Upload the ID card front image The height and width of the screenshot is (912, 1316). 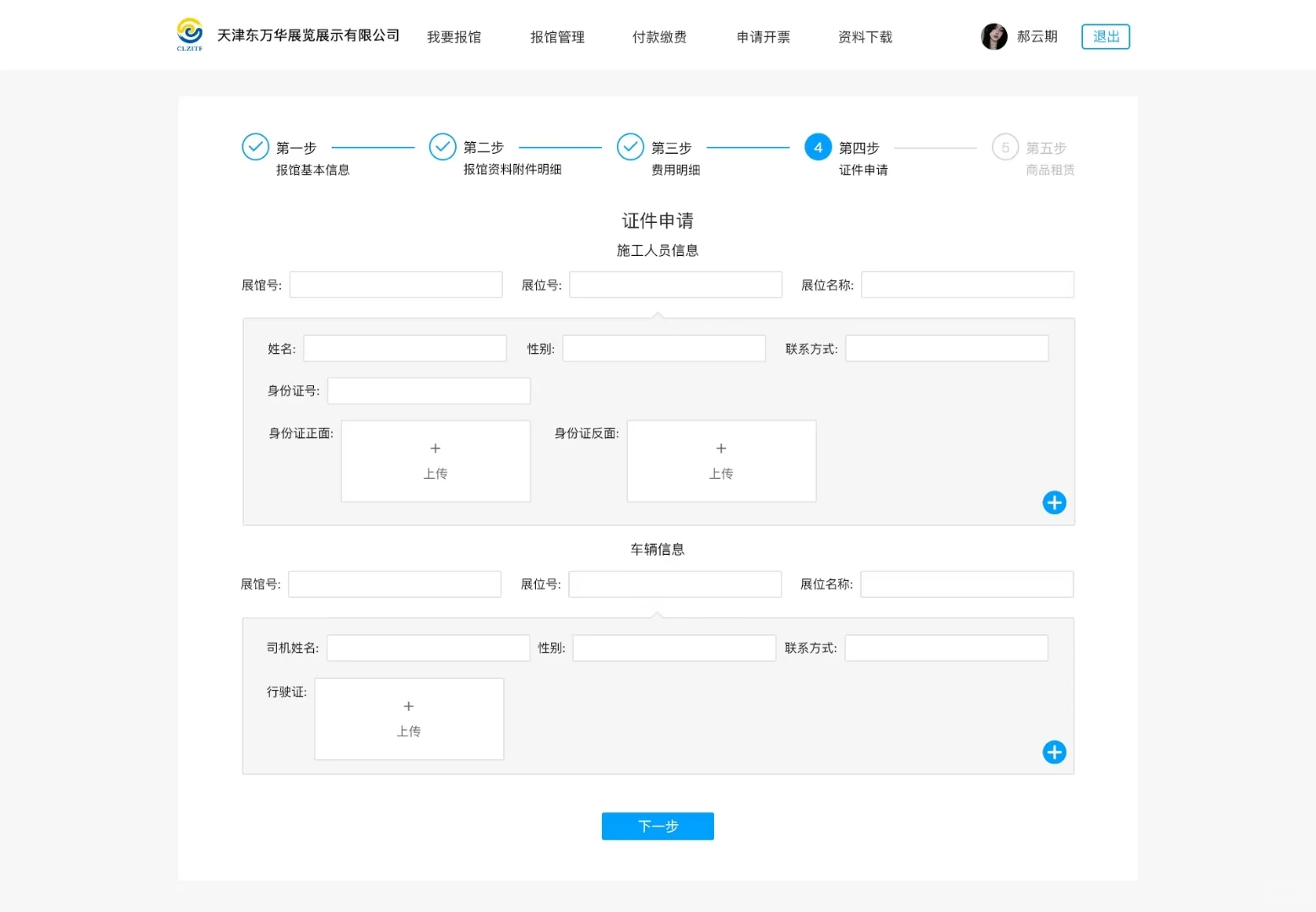[x=435, y=461]
